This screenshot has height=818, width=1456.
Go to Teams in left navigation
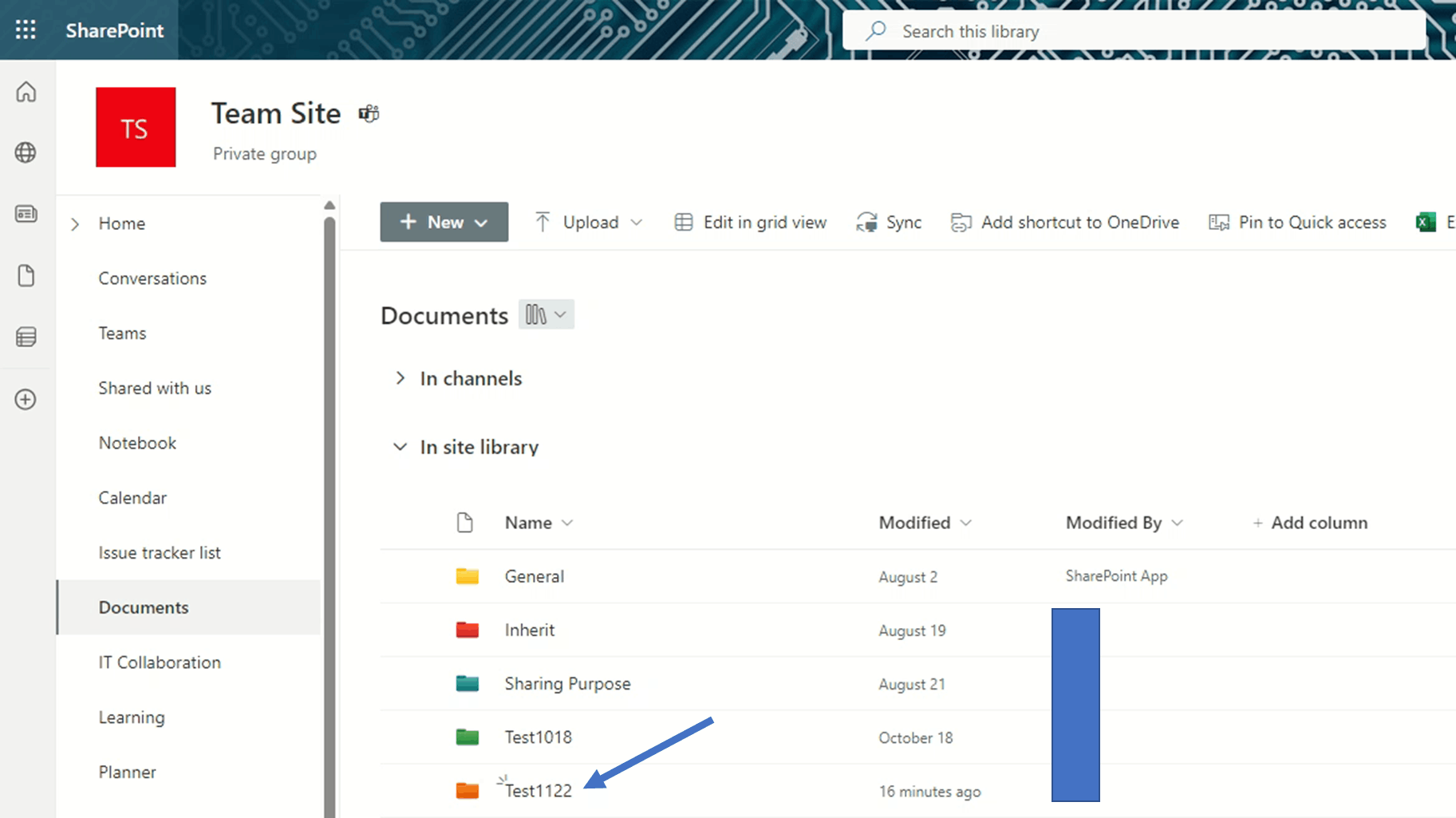pyautogui.click(x=122, y=334)
